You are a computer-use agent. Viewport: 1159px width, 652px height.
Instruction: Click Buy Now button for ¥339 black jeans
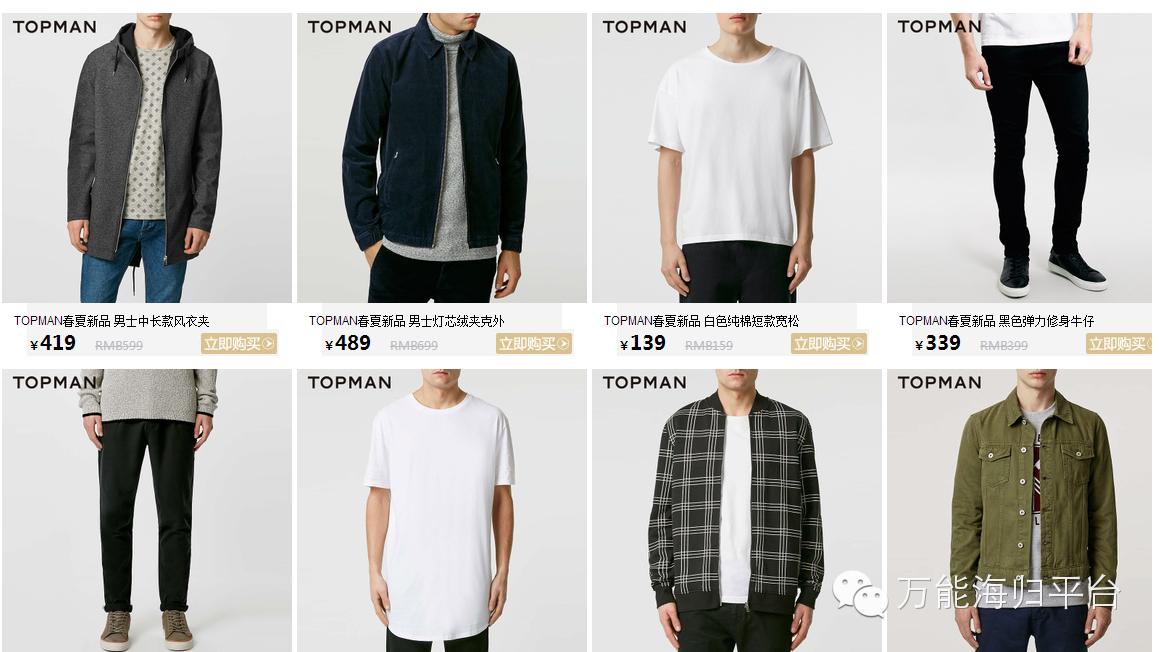(x=1119, y=344)
